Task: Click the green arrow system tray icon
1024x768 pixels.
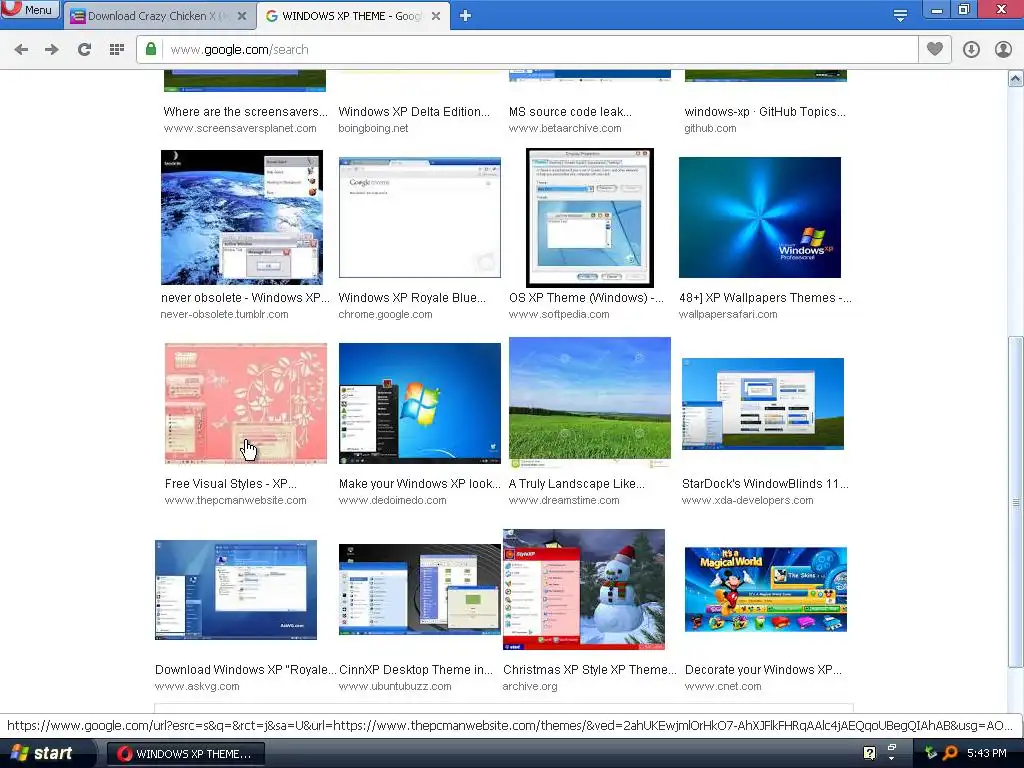Action: (x=931, y=753)
